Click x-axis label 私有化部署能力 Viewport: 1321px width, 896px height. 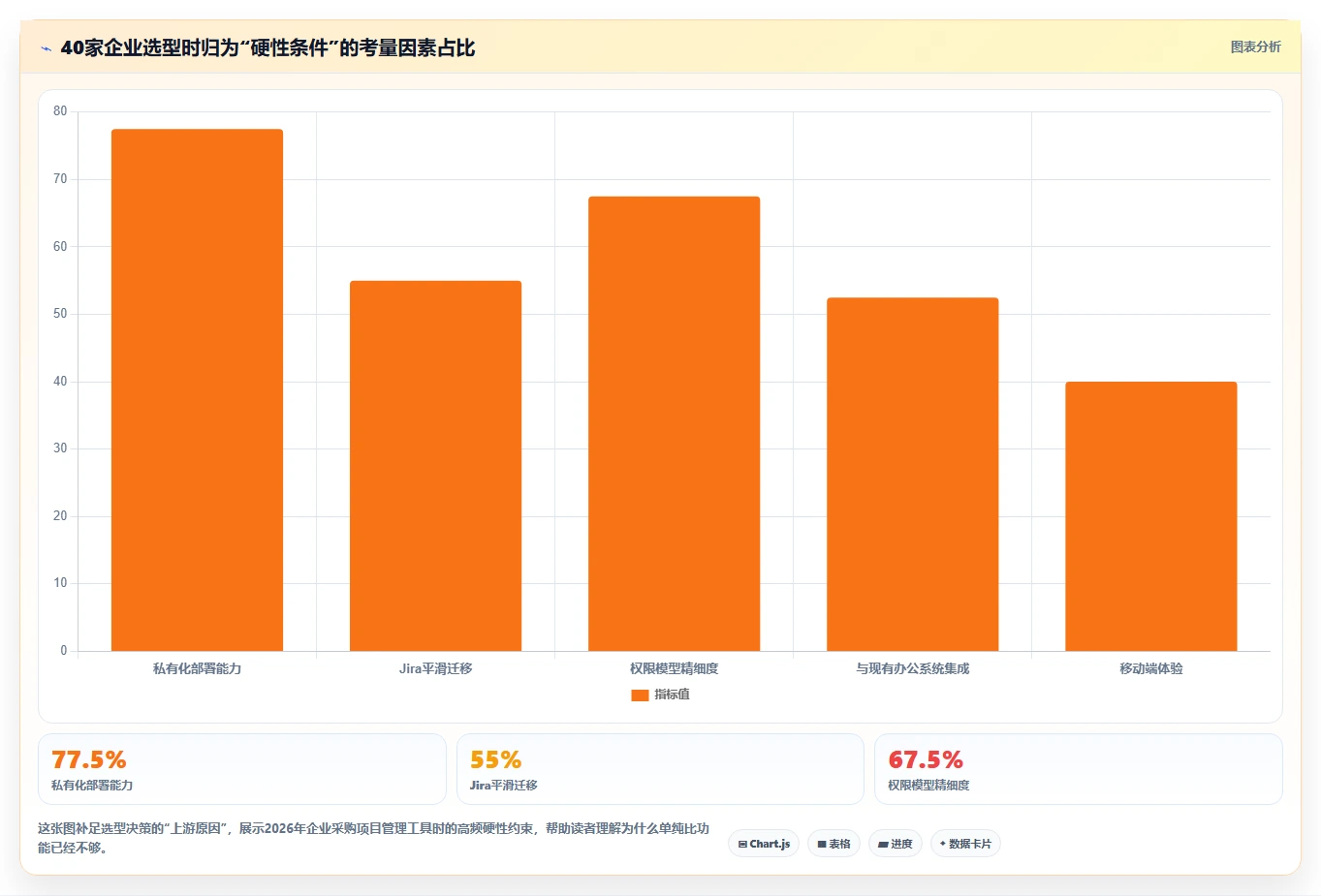coord(197,668)
